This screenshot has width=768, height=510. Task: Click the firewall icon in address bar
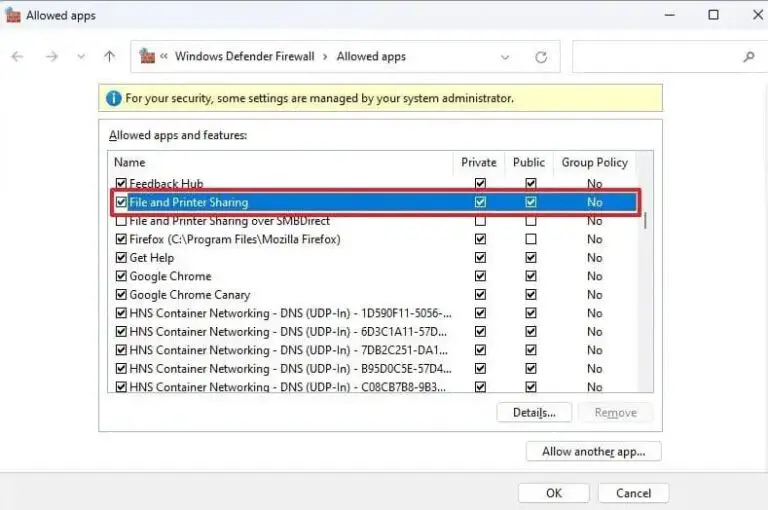coord(148,57)
